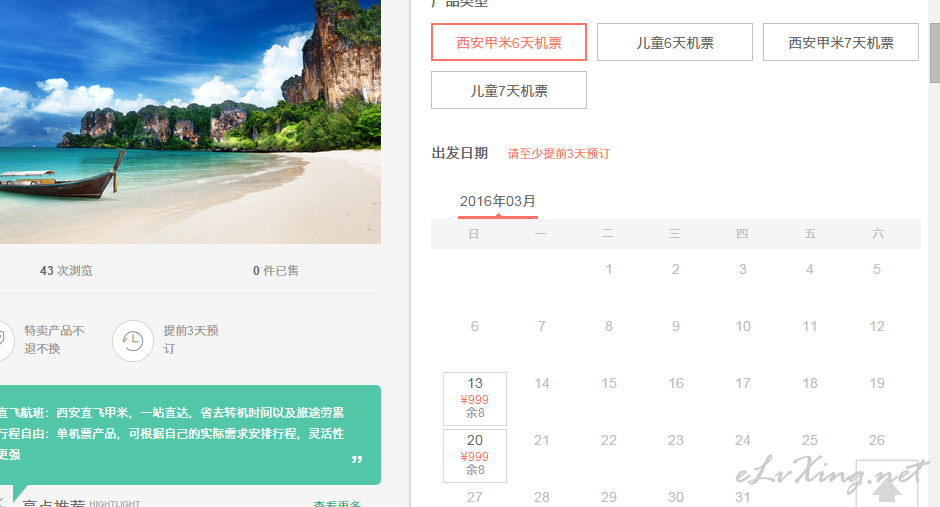
Task: Click the 0 件已售 sold count
Action: click(x=276, y=271)
